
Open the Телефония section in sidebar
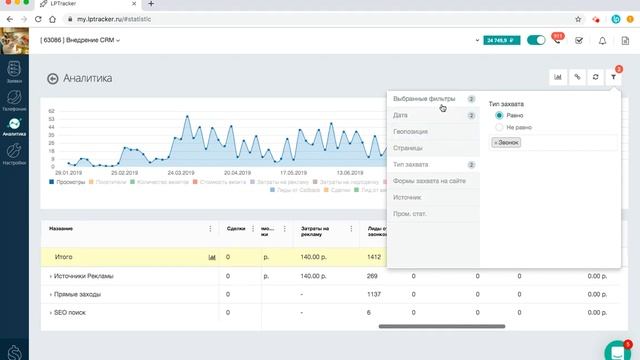coord(14,100)
